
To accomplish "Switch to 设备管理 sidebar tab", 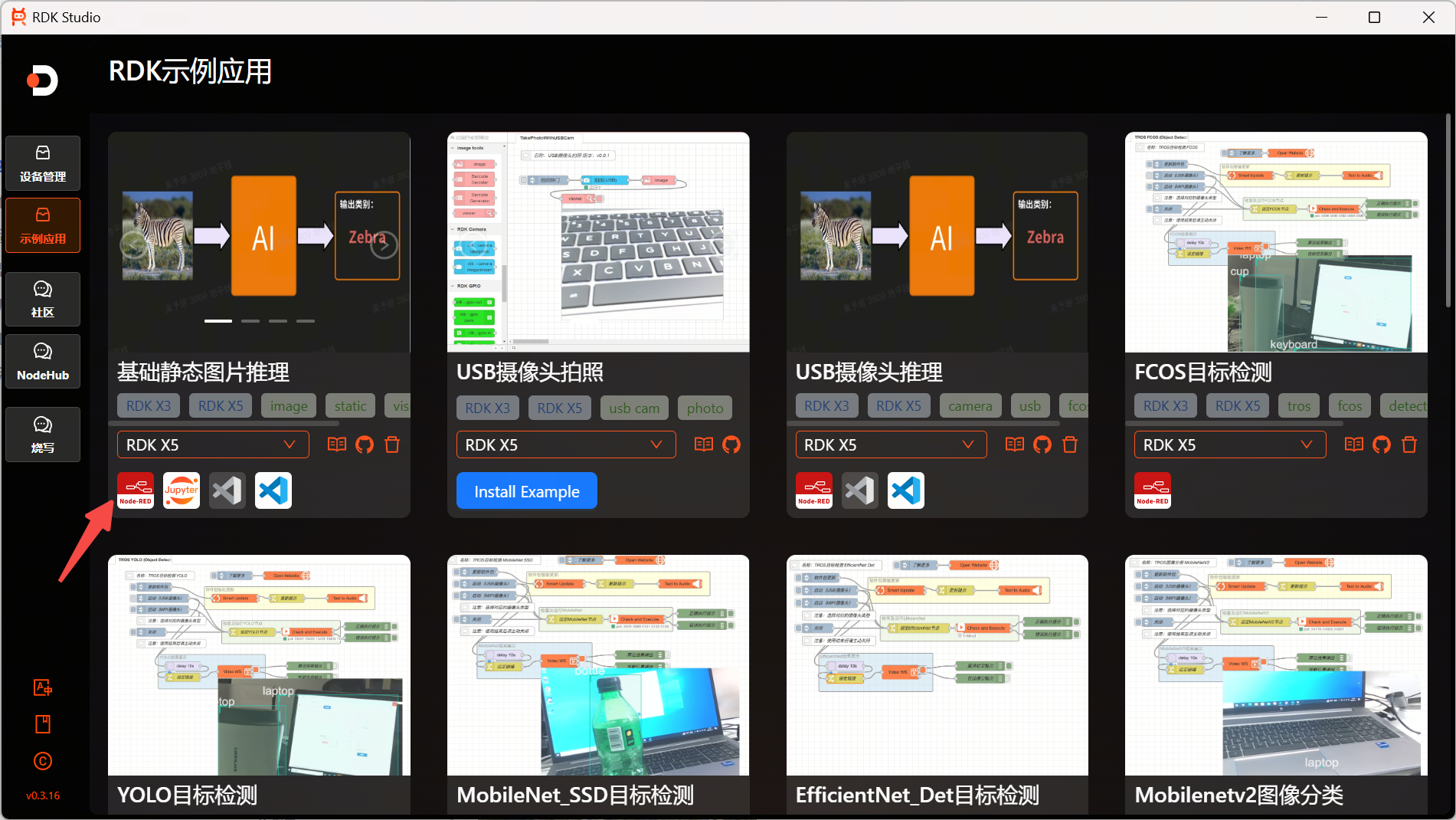I will click(43, 163).
